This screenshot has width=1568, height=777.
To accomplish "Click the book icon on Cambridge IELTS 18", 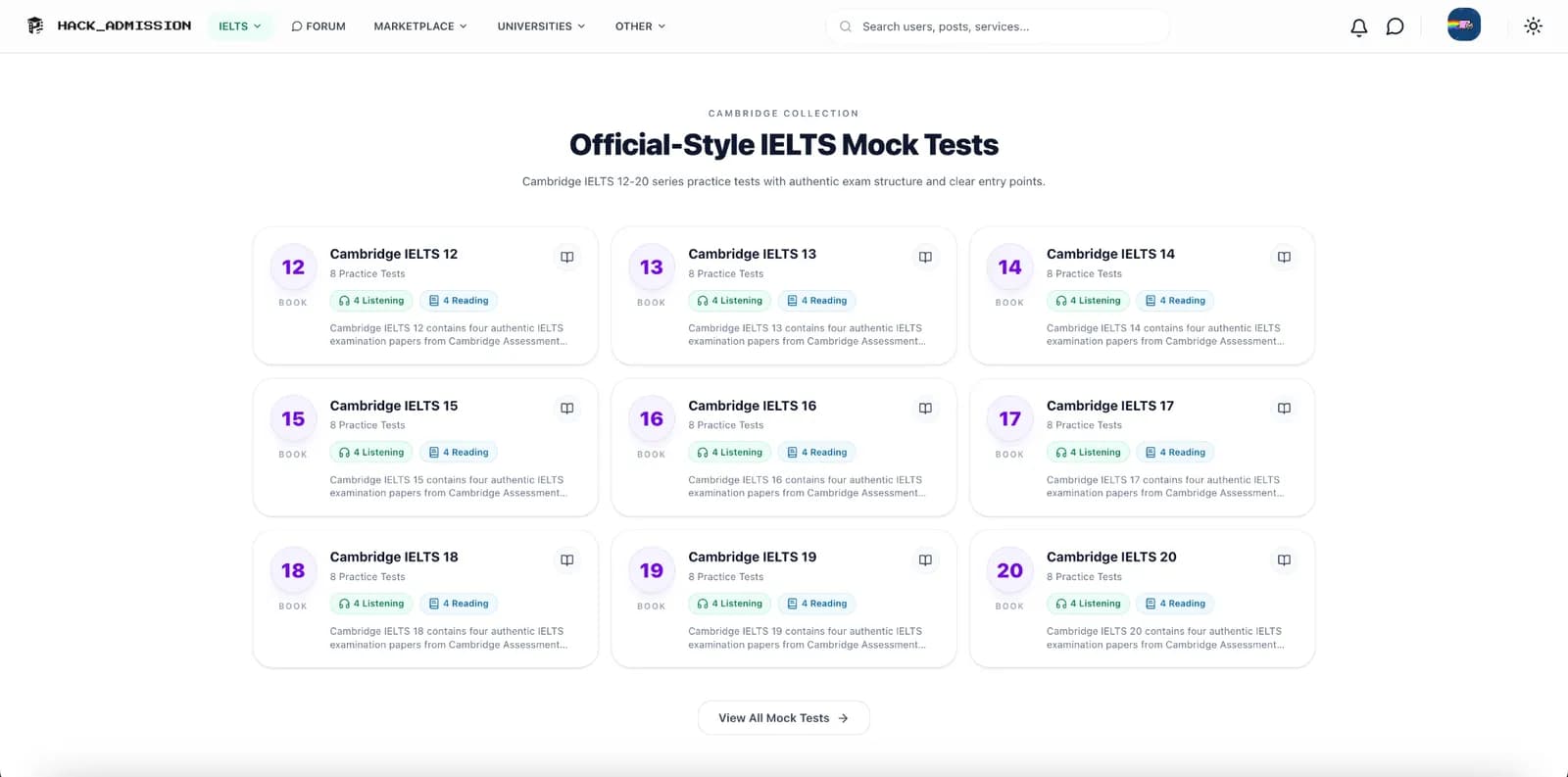I will (x=566, y=559).
